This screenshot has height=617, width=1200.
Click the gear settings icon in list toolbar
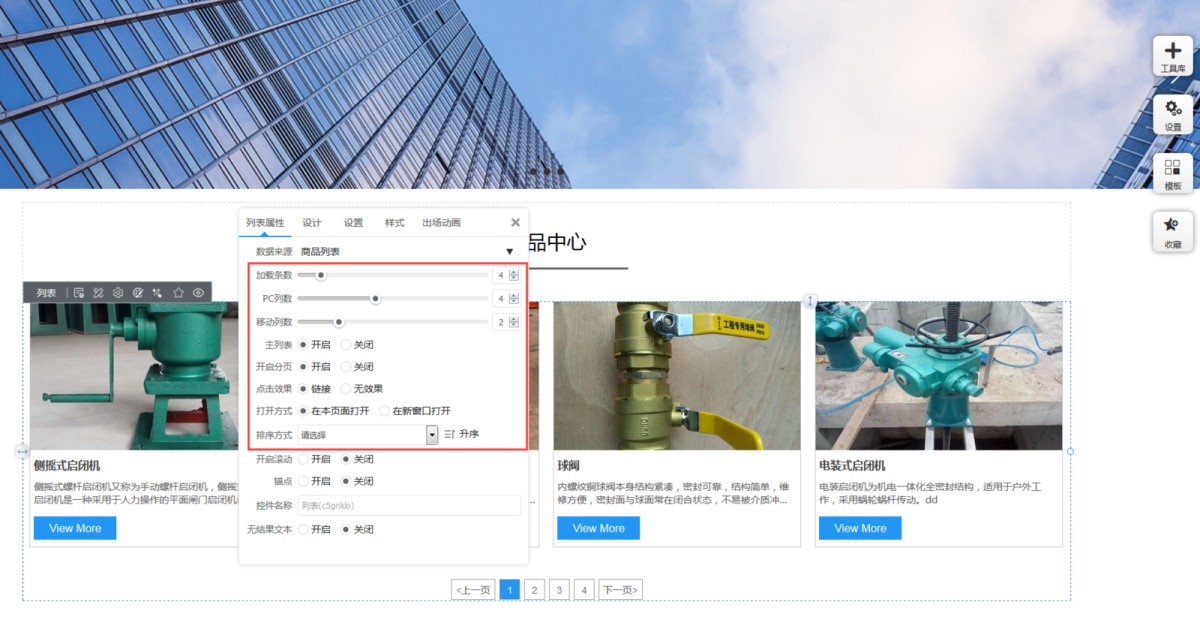pos(118,293)
